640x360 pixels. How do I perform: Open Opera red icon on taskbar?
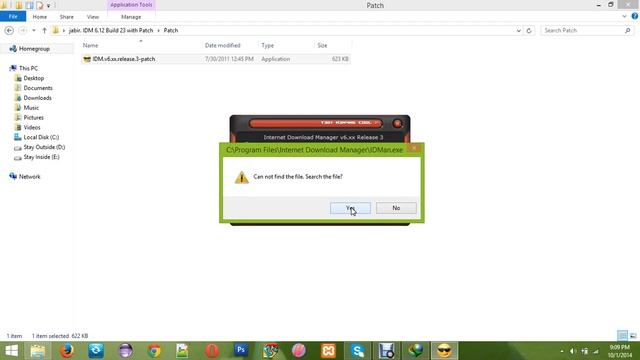pos(212,351)
